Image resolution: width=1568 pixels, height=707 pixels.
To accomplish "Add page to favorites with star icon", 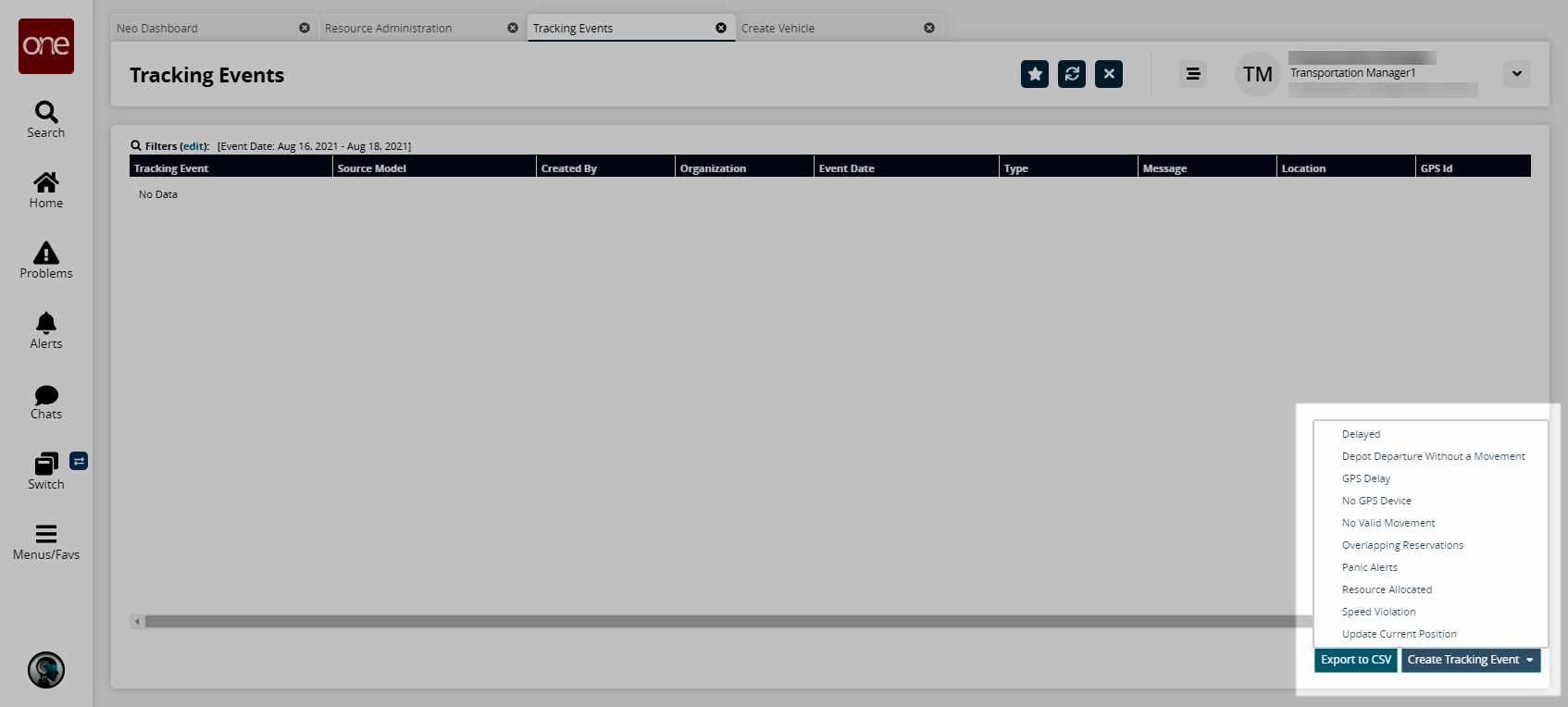I will point(1035,74).
